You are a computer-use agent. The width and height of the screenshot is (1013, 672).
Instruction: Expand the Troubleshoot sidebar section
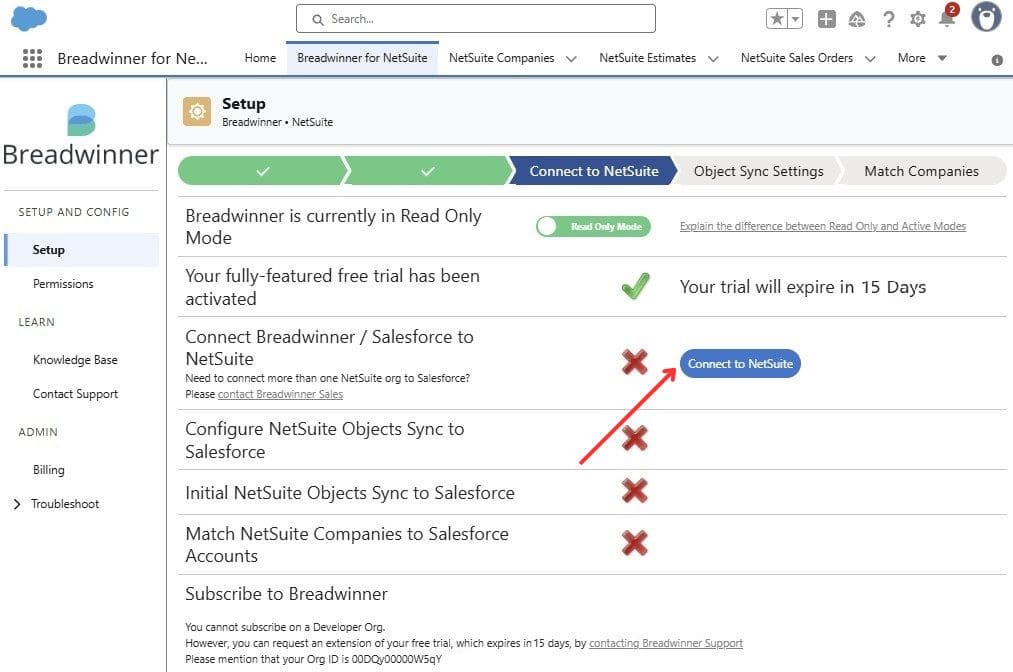pyautogui.click(x=17, y=504)
